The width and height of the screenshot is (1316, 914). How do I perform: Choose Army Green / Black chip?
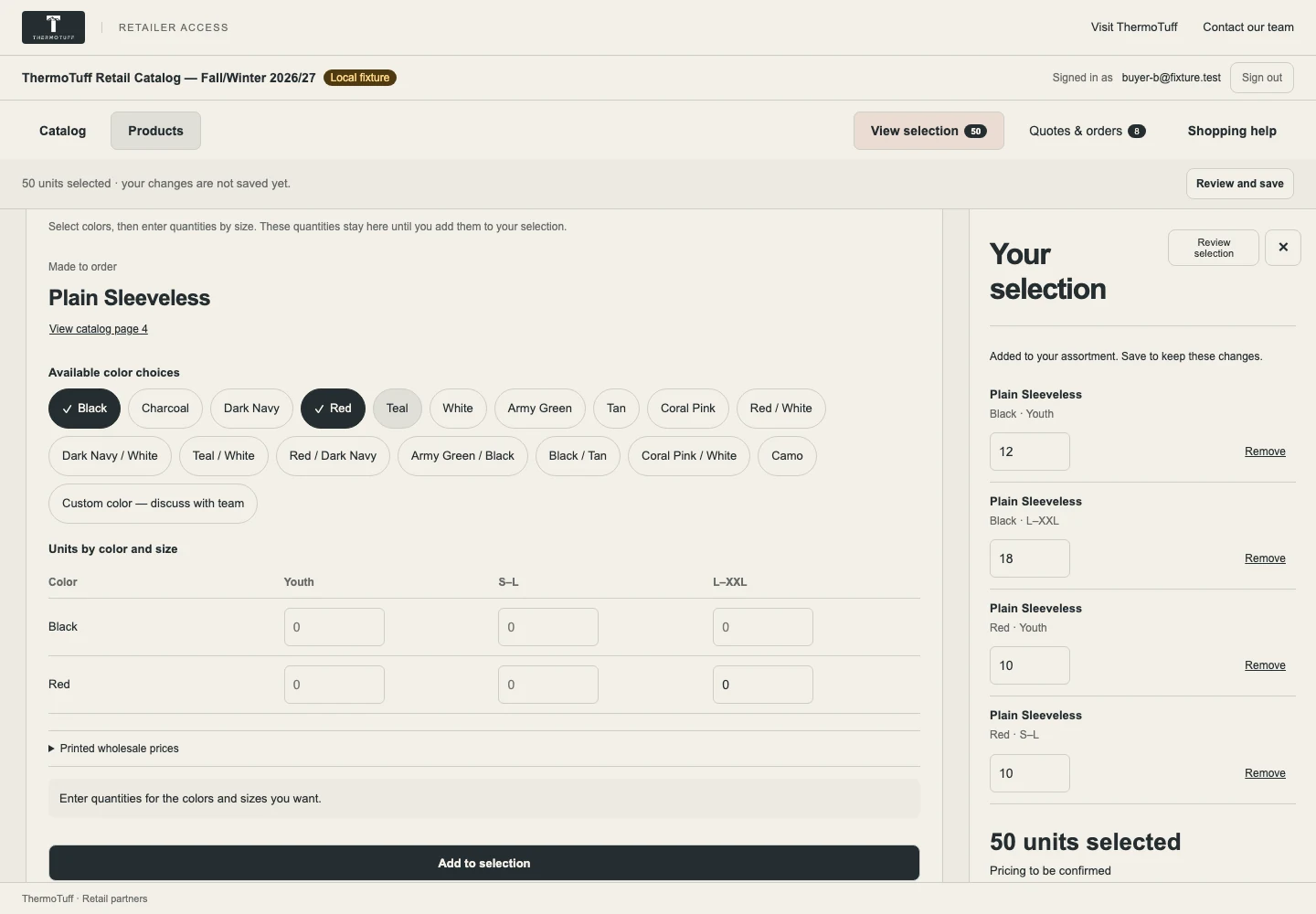(x=462, y=456)
